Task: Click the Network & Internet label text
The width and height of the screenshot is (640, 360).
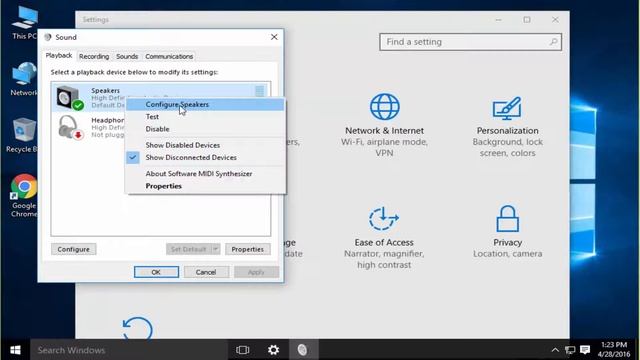Action: tap(384, 131)
